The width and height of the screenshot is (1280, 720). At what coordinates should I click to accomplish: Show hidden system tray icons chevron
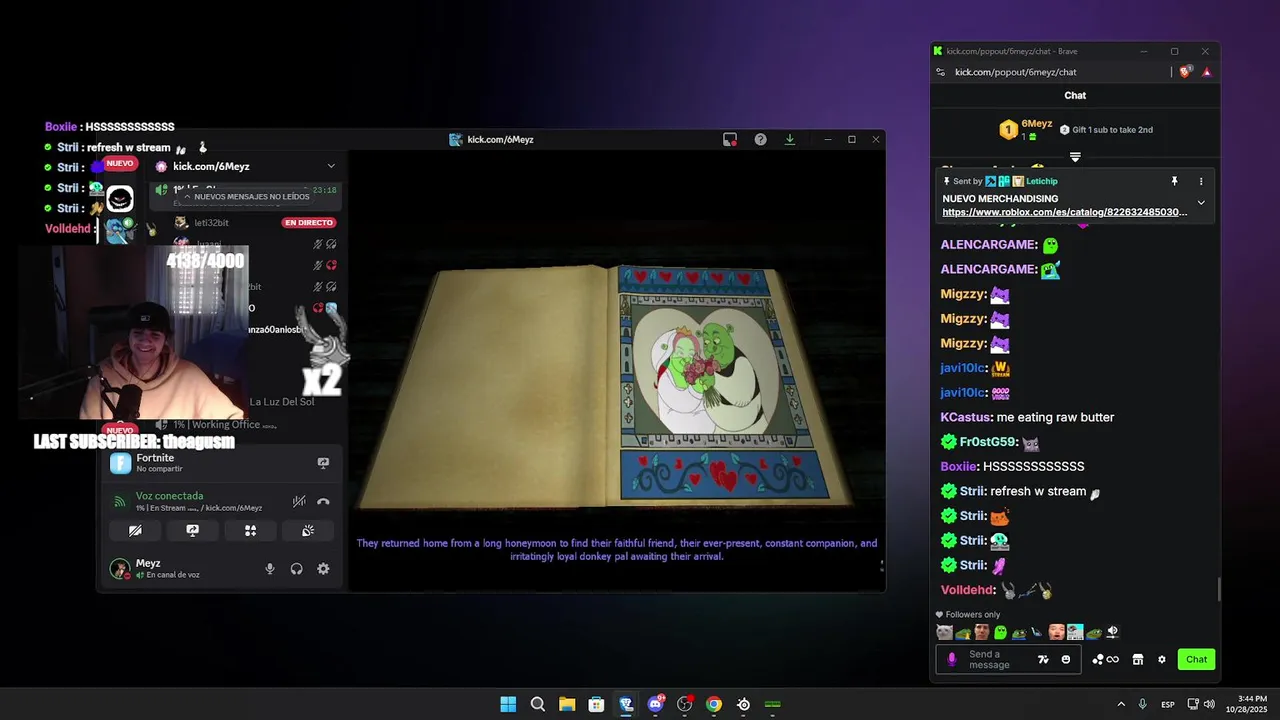point(1121,704)
